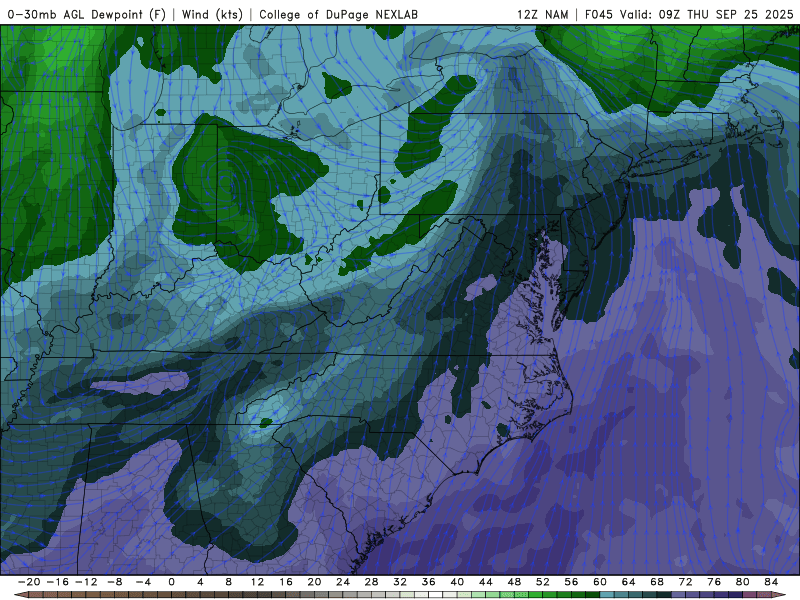Screen dimensions: 800x600
Task: Click the '0' value on the color scale
Action: pos(171,582)
